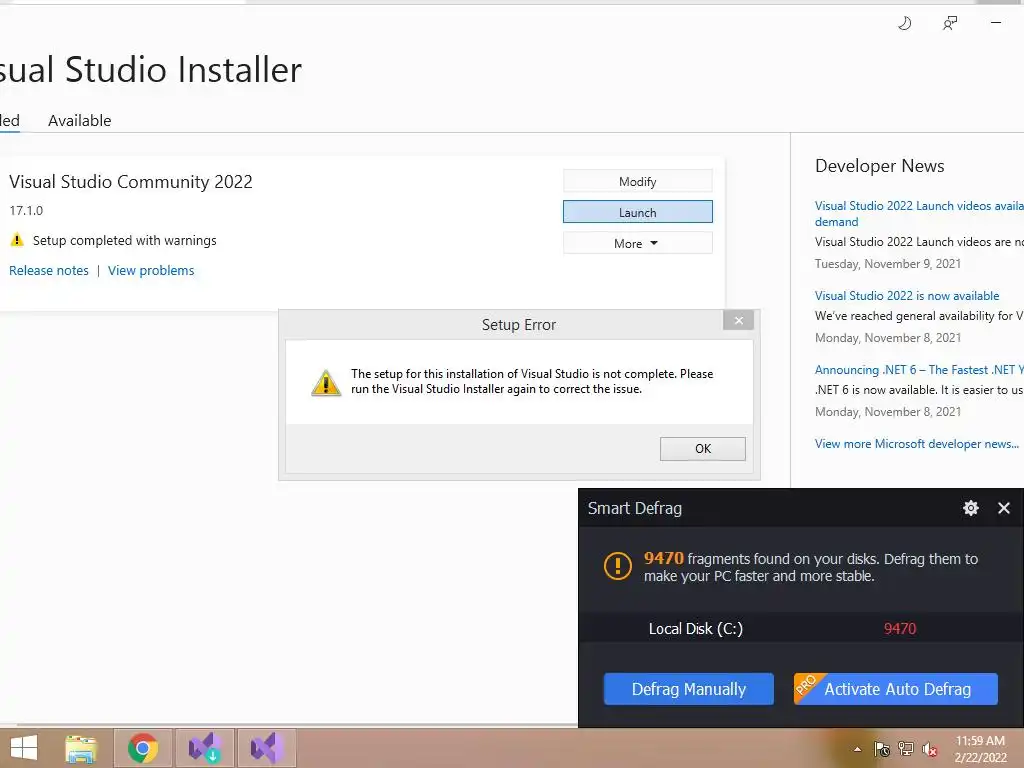The image size is (1024, 768).
Task: Click the Developer News heading
Action: (880, 166)
